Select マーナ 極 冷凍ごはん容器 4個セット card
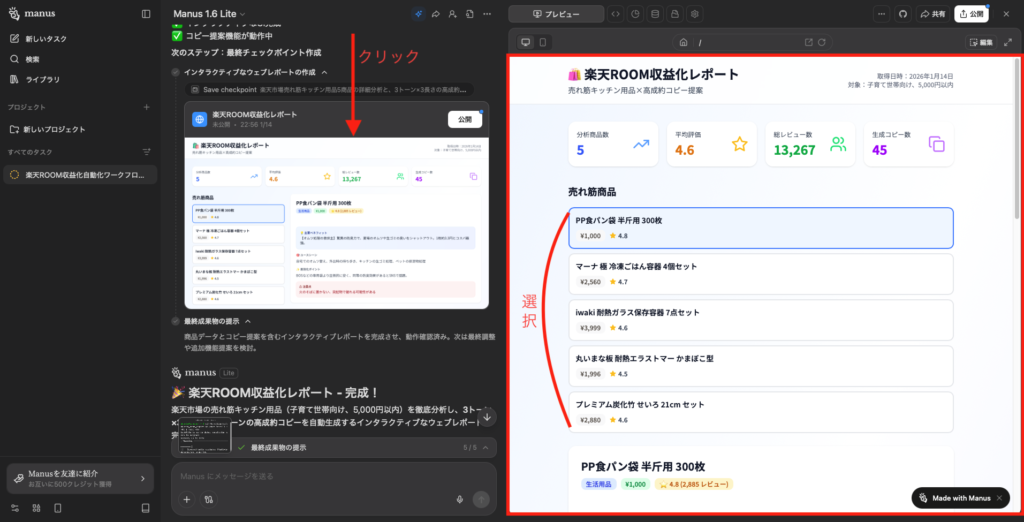This screenshot has height=522, width=1024. [761, 274]
